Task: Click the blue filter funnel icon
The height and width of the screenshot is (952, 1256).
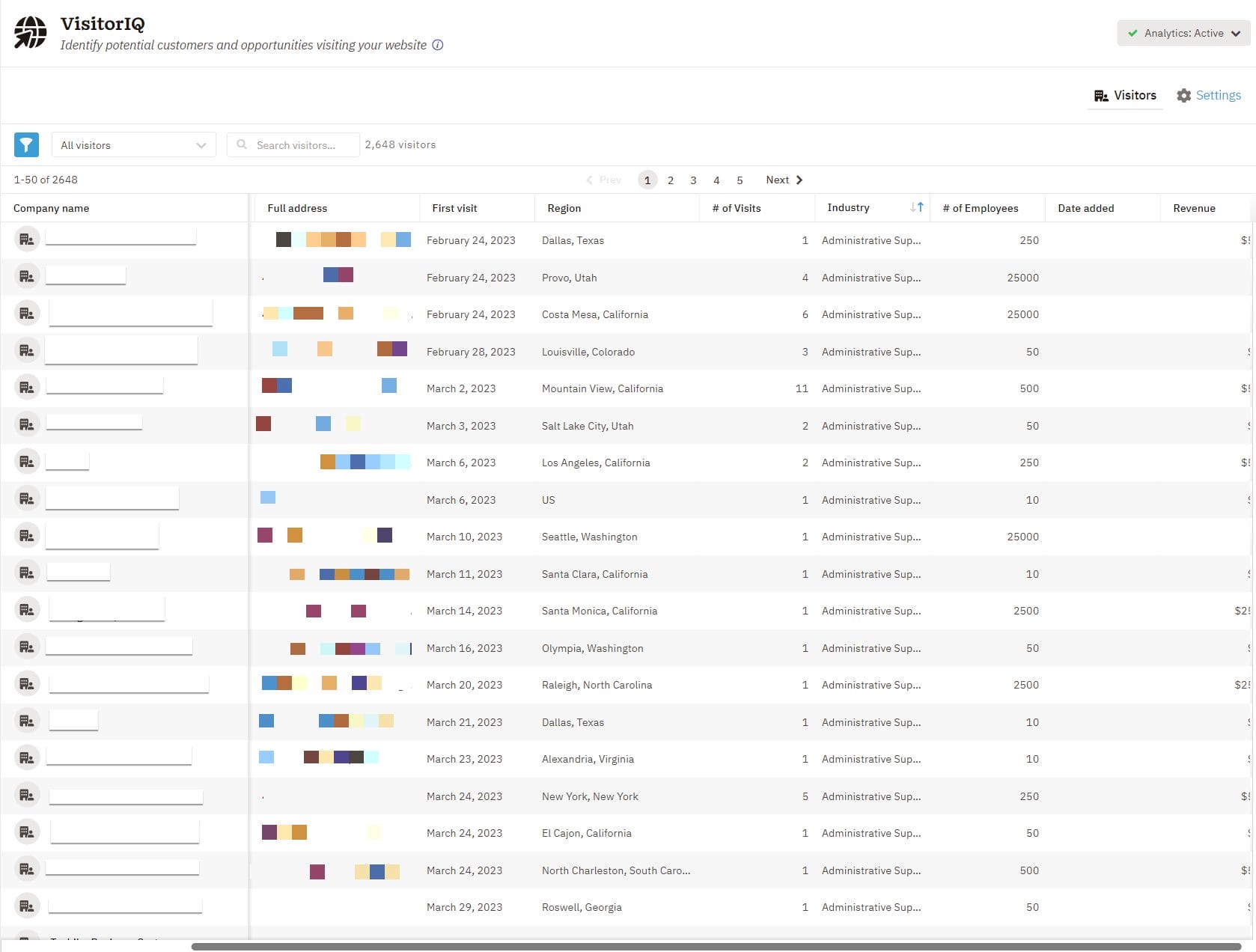Action: point(26,144)
